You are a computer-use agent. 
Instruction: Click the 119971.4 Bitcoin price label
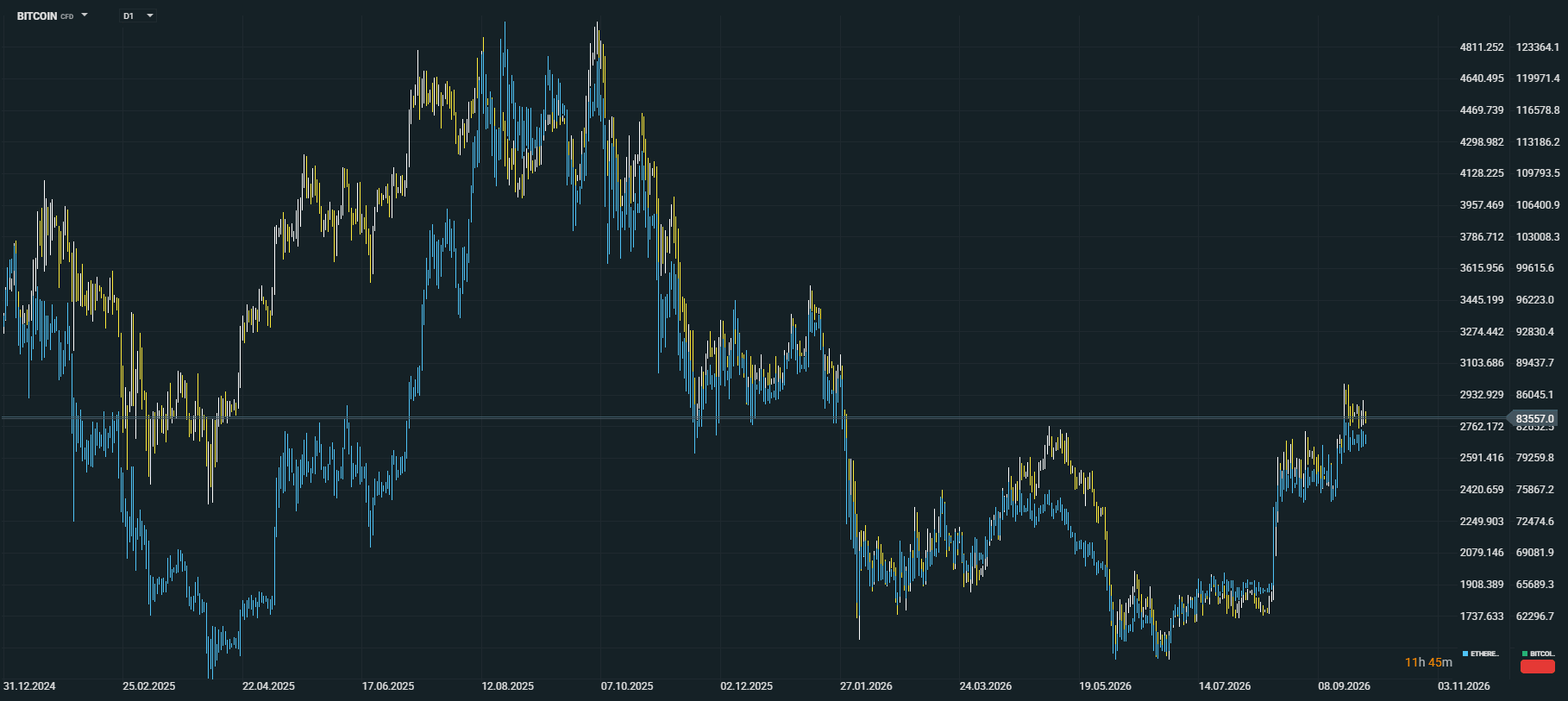pyautogui.click(x=1538, y=78)
